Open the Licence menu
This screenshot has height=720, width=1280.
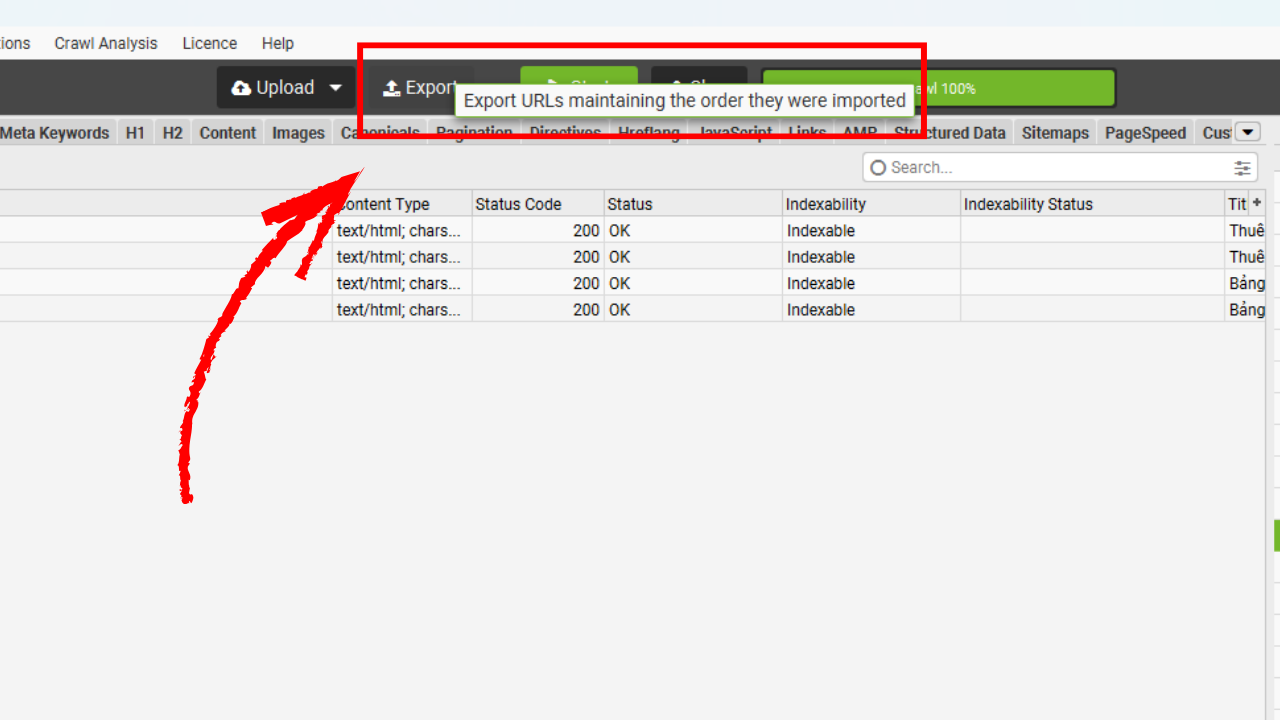click(x=210, y=43)
